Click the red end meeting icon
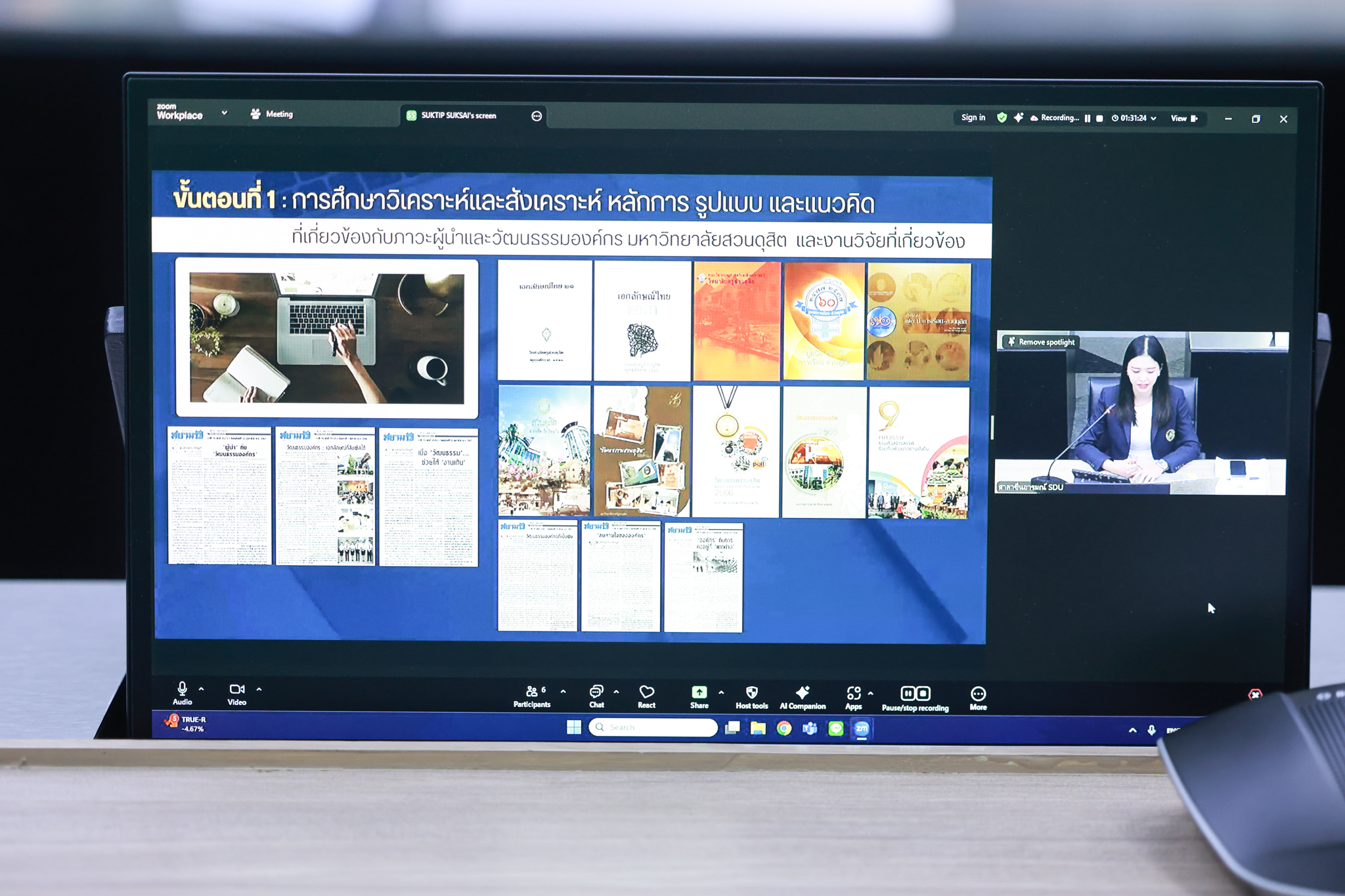The image size is (1345, 896). 1255,694
